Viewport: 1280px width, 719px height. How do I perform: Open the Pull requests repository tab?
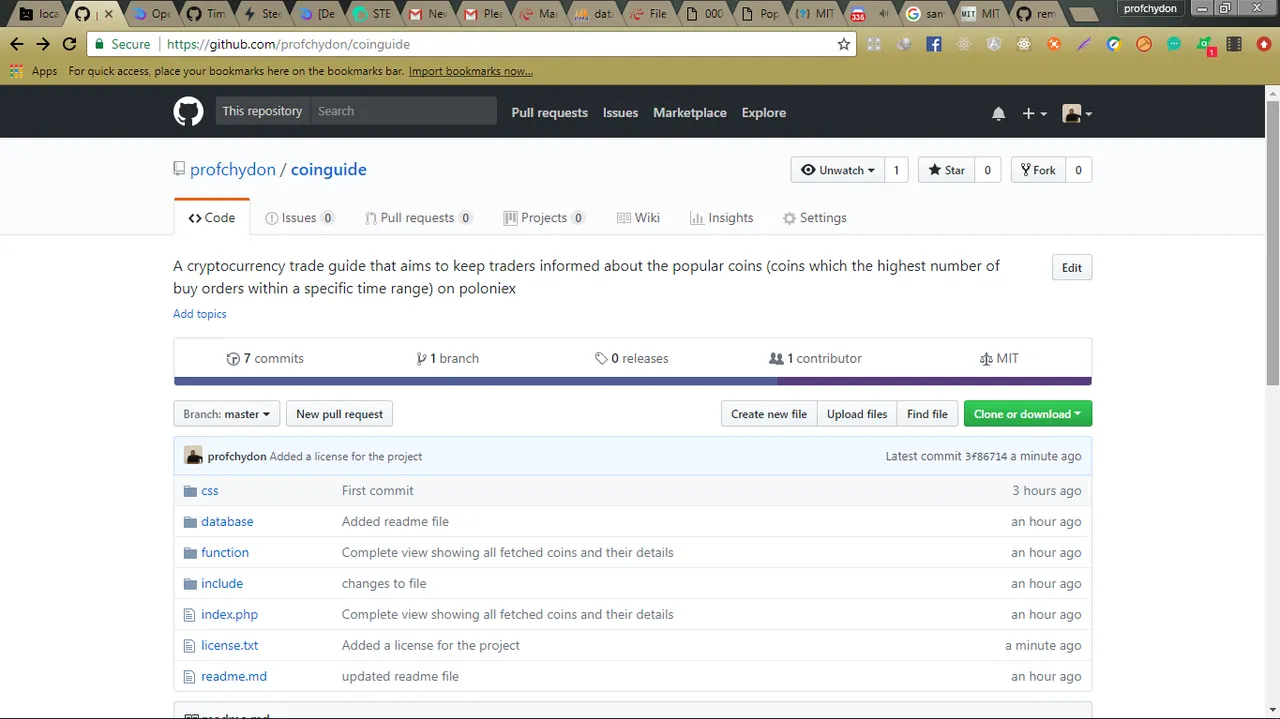tap(417, 218)
